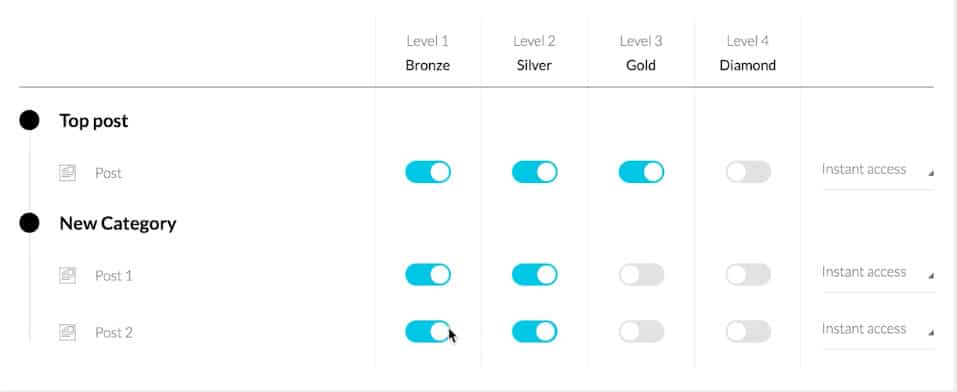Disable Bronze access for Post
This screenshot has width=957, height=392.
(428, 172)
